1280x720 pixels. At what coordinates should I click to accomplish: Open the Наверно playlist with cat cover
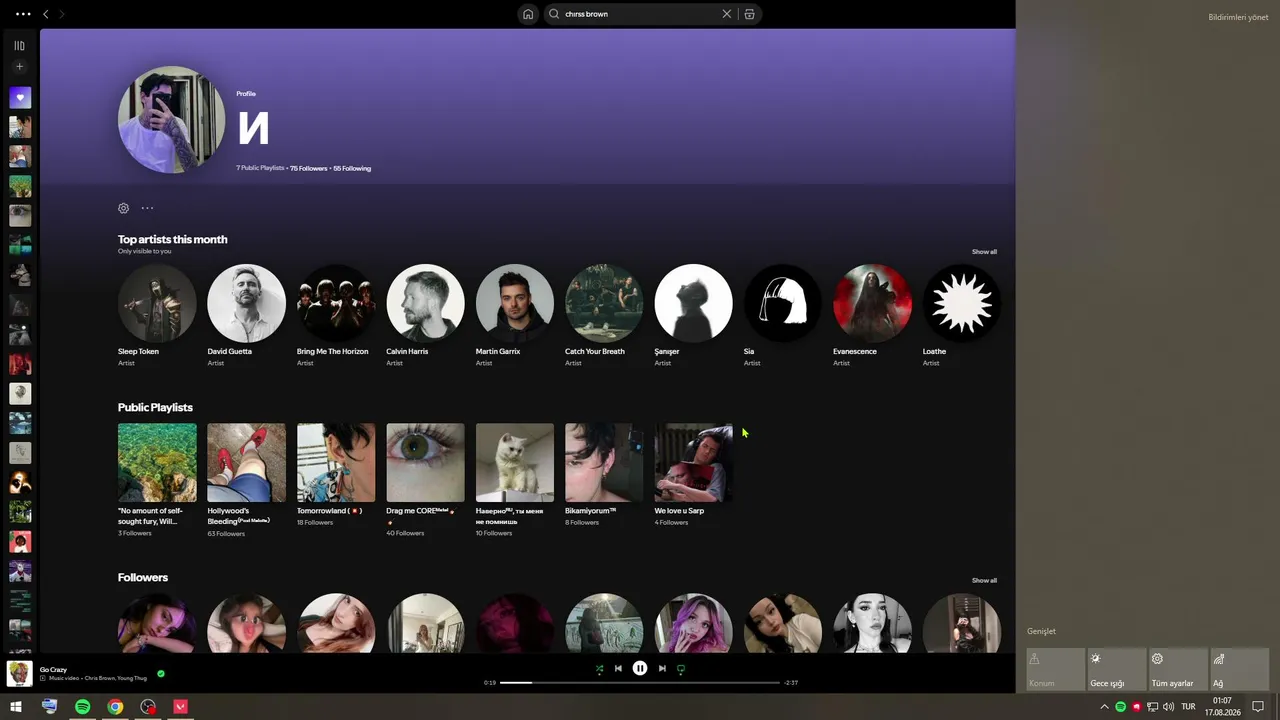point(515,480)
